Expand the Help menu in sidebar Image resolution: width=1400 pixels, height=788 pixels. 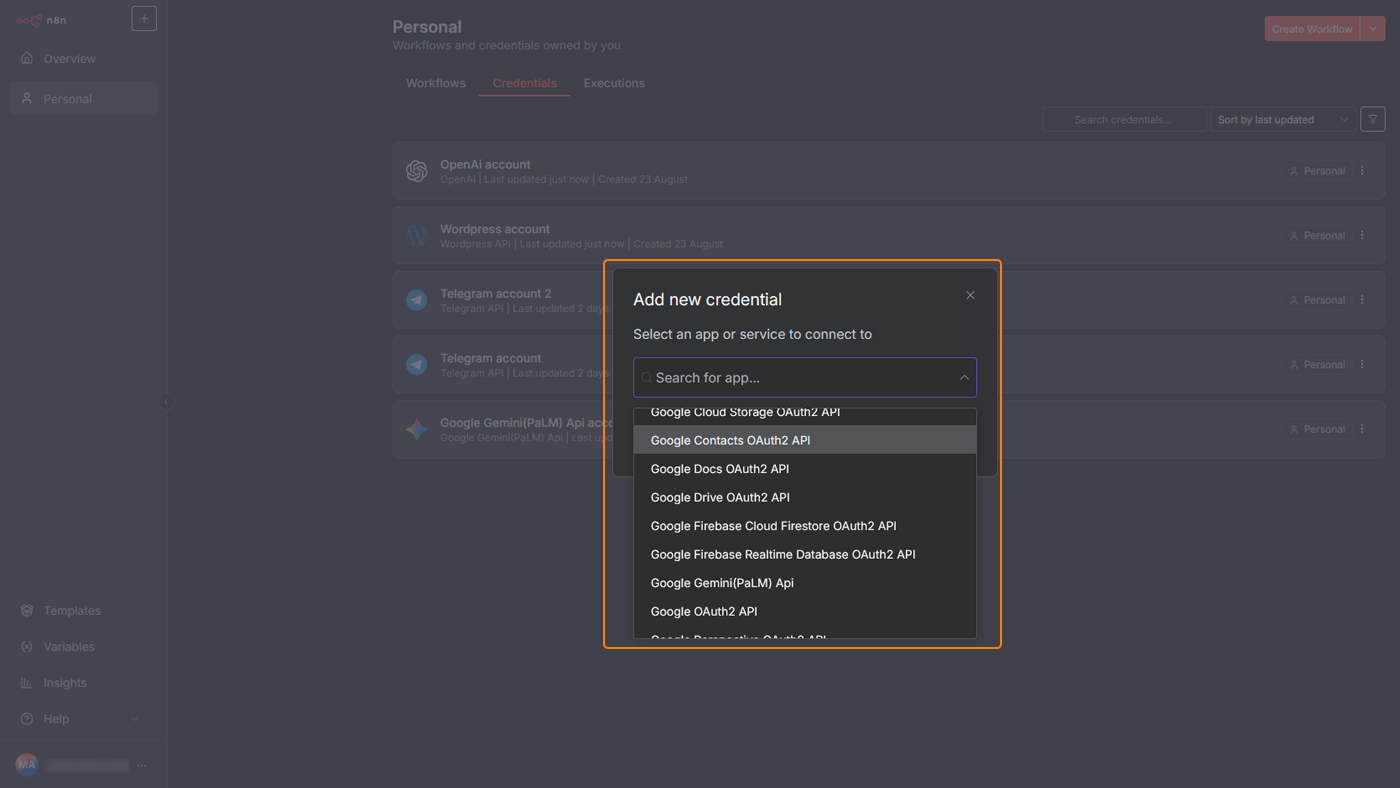[56, 719]
